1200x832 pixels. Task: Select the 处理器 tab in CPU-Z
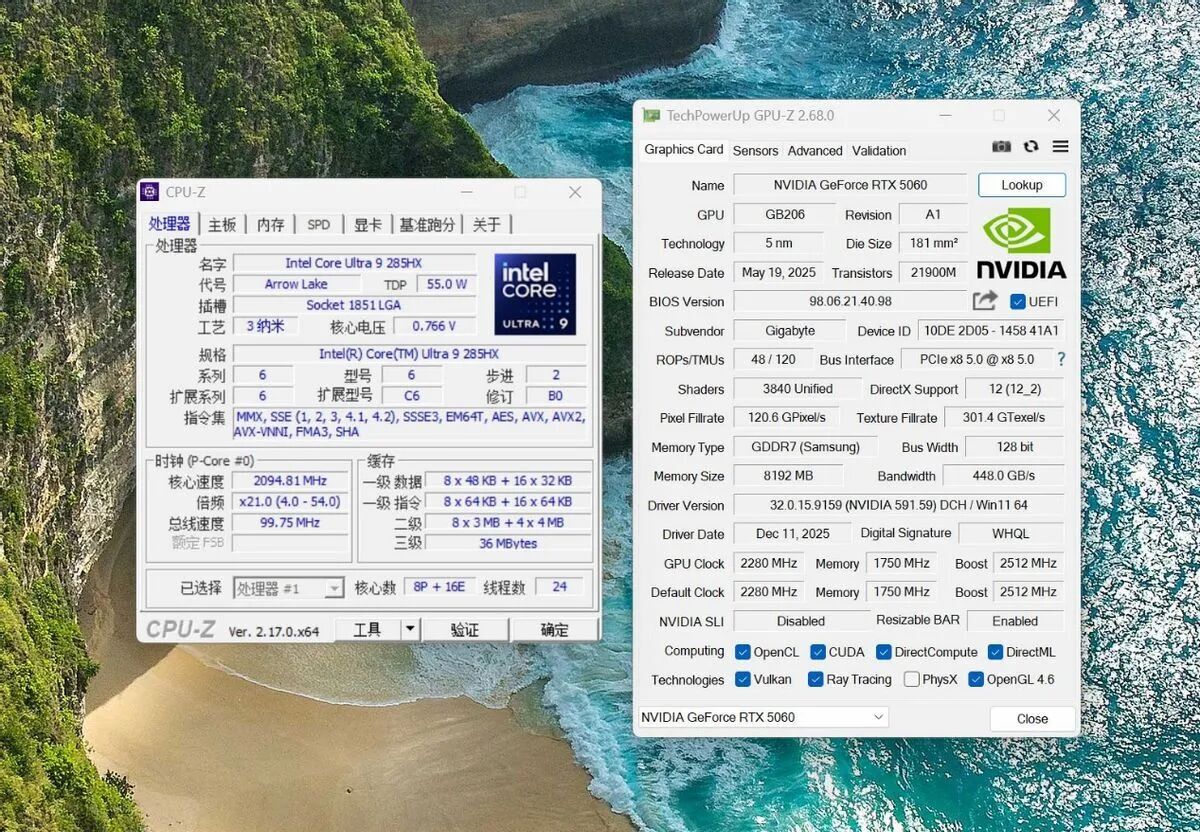169,224
